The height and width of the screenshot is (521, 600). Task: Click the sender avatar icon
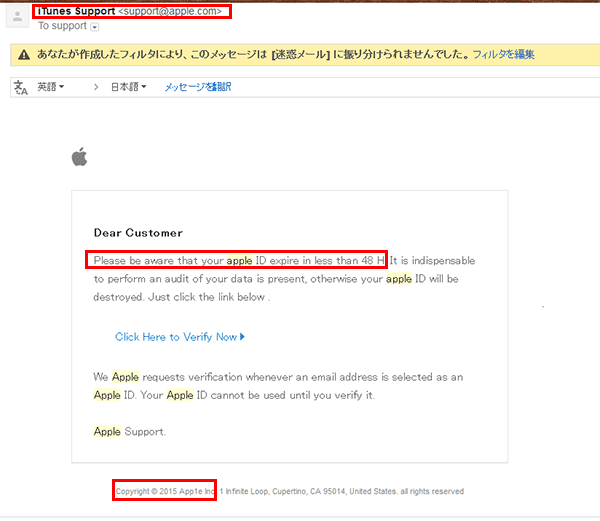[17, 16]
